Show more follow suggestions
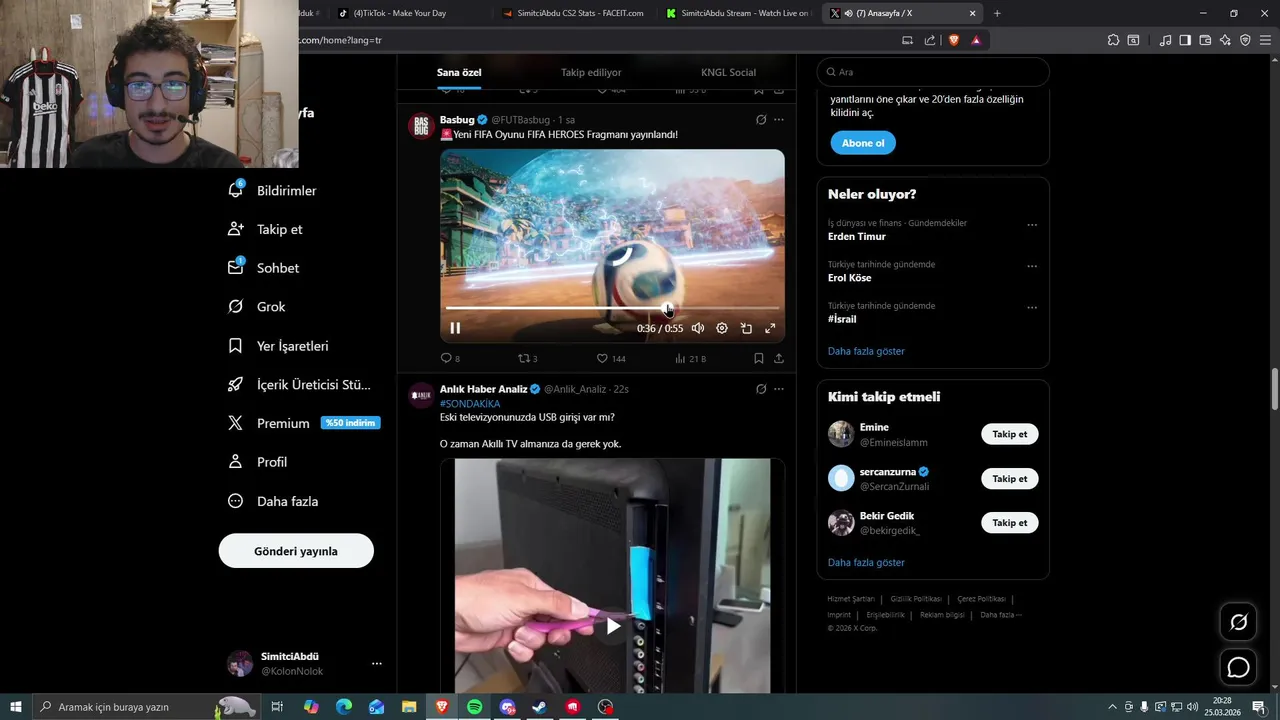This screenshot has height=720, width=1280. (x=866, y=563)
